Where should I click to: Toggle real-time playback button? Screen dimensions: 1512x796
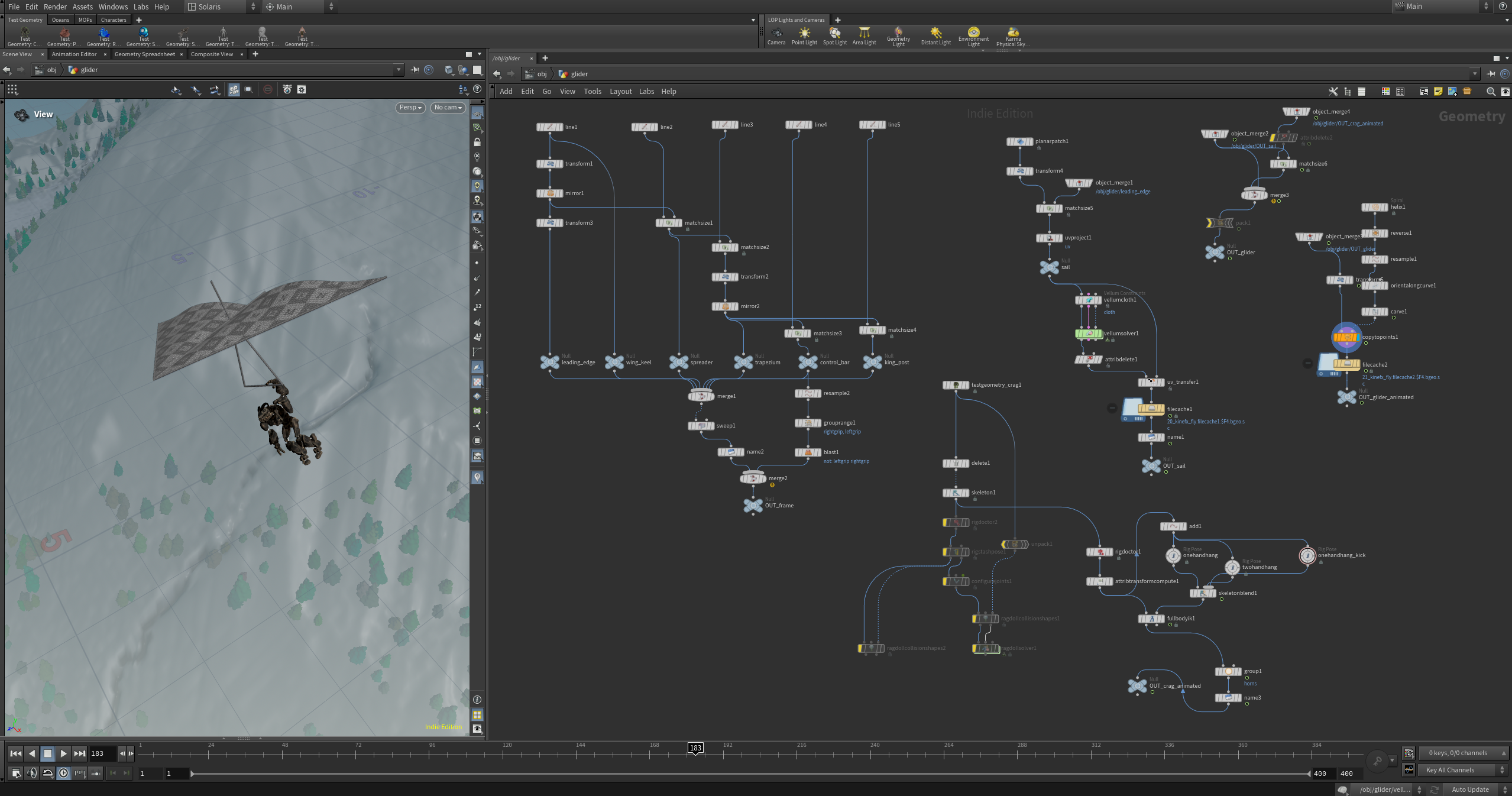click(x=63, y=773)
